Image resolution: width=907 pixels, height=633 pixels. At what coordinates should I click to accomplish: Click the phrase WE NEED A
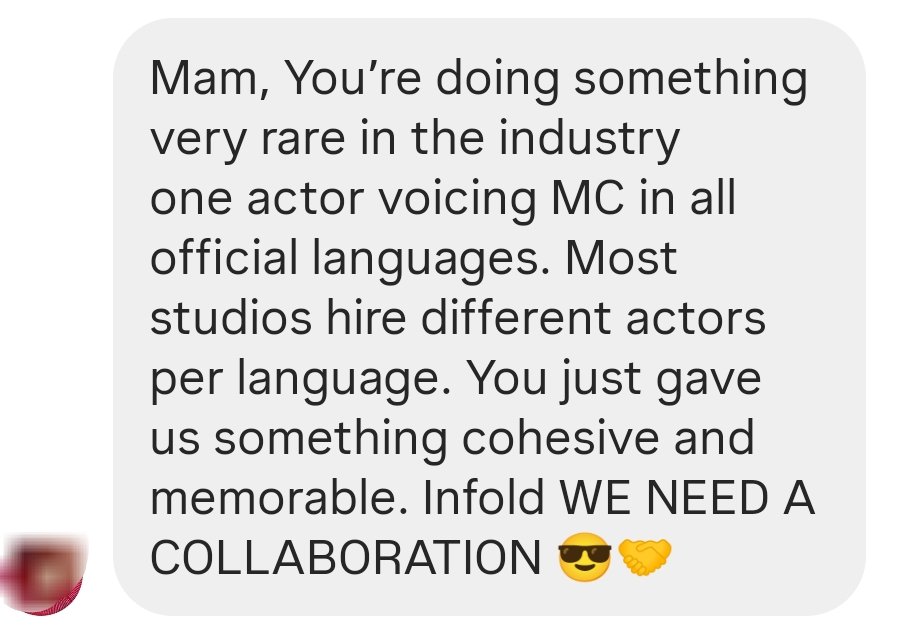click(x=688, y=497)
